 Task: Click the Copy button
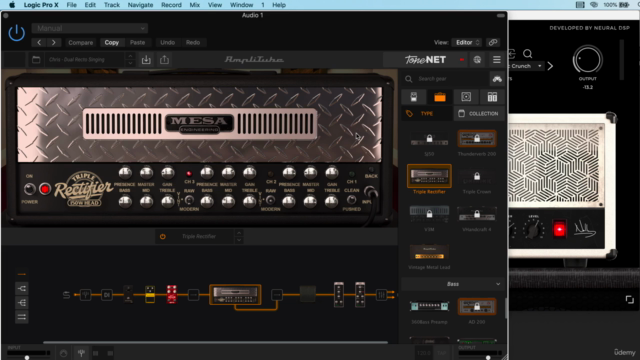click(x=111, y=42)
